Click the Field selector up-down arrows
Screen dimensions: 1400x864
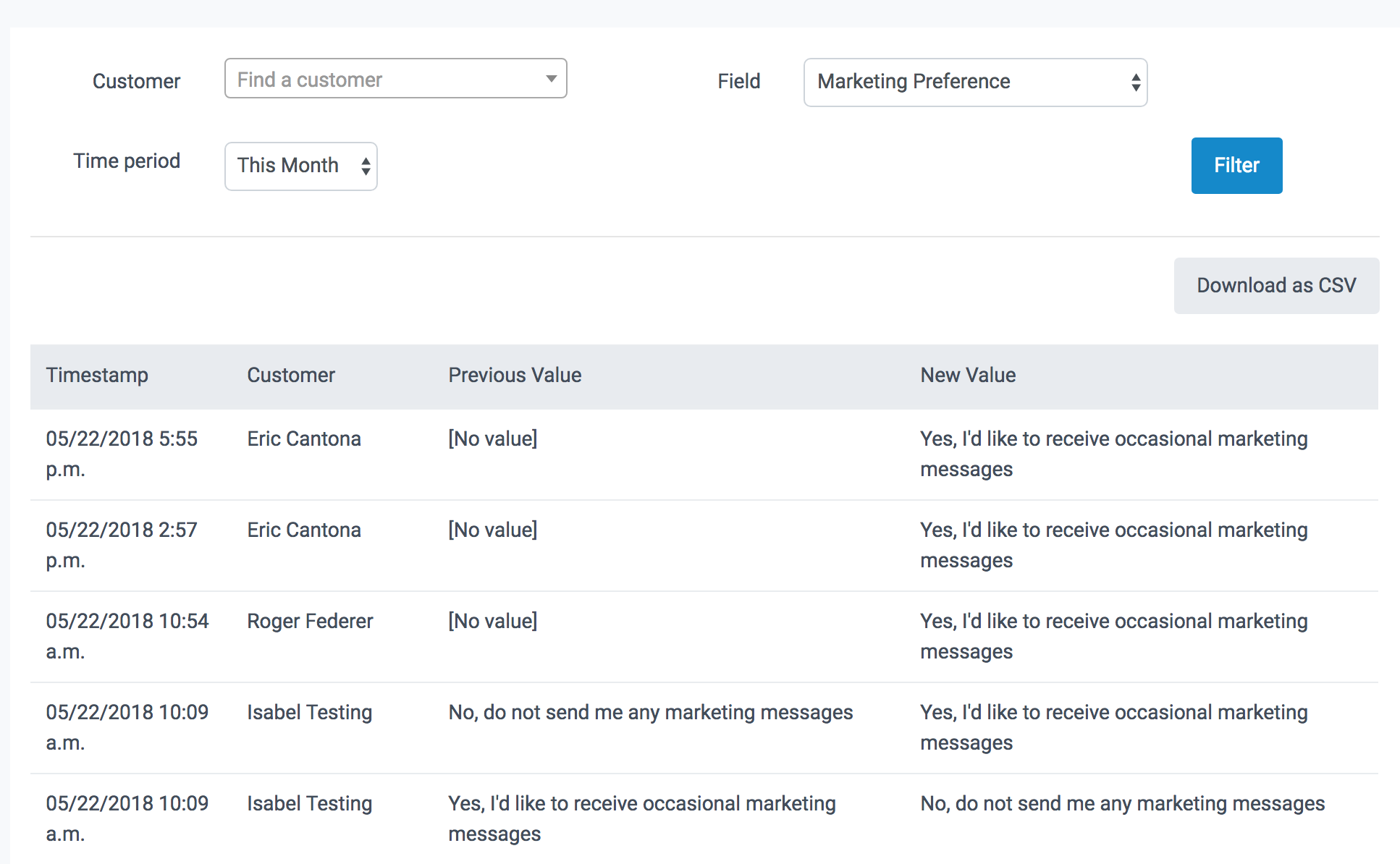pos(1135,82)
